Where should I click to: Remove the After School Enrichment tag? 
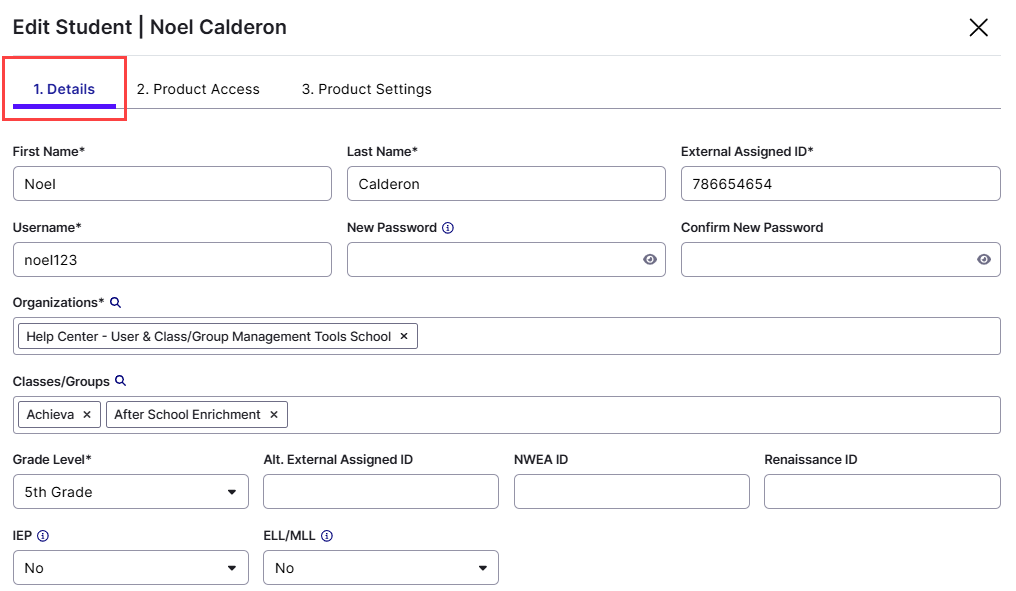[x=273, y=413]
